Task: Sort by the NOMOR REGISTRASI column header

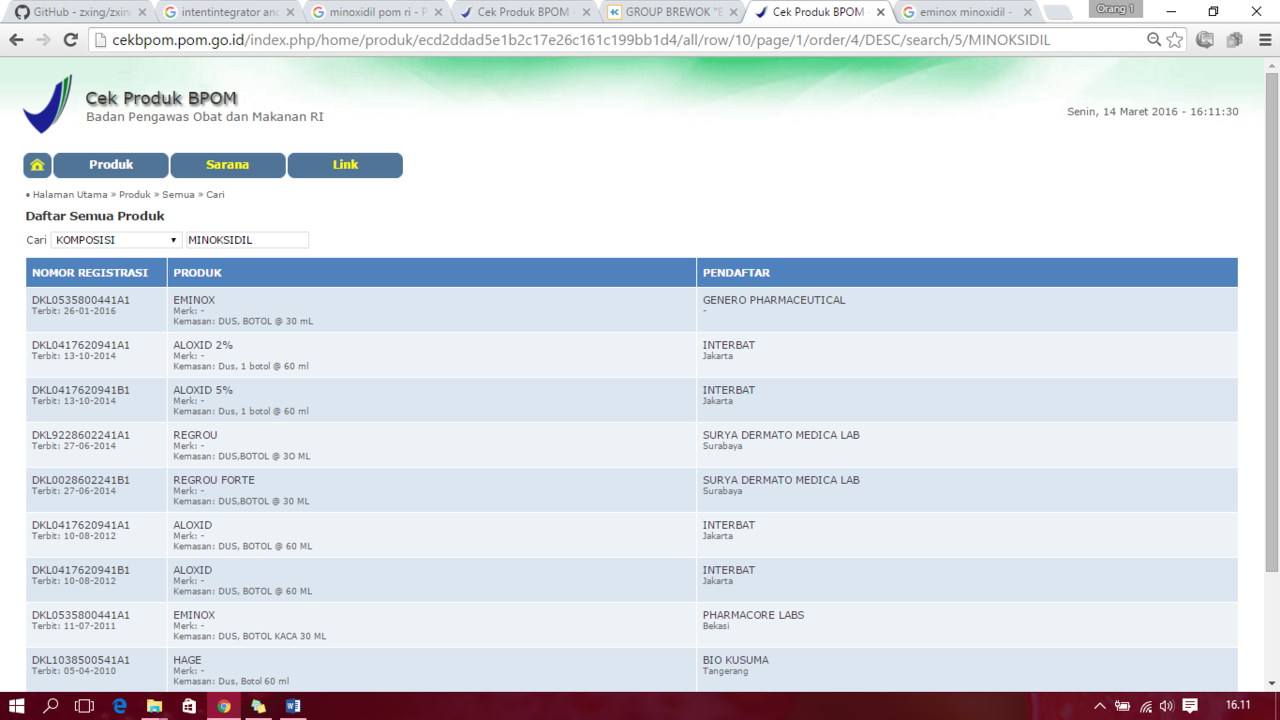Action: (x=90, y=273)
